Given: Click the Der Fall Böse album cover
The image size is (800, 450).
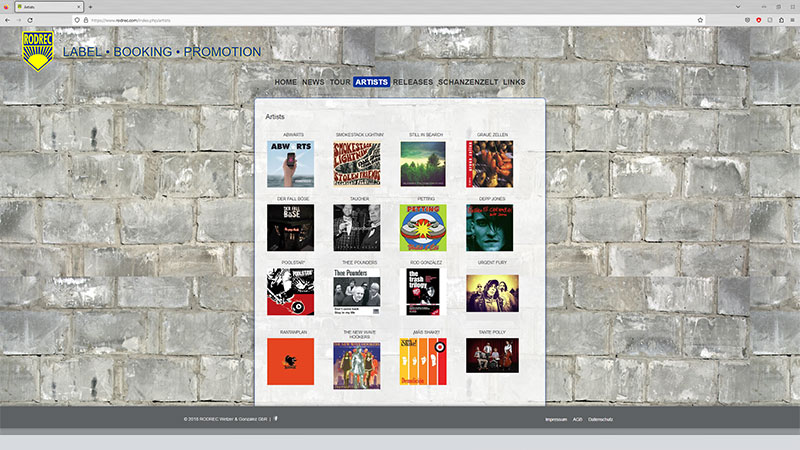Looking at the screenshot, I should [x=290, y=228].
